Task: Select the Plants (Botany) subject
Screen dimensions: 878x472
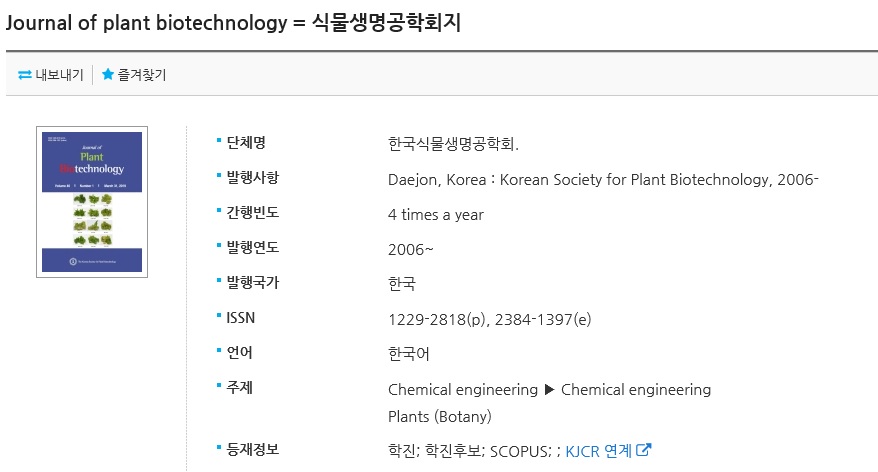Action: (439, 416)
